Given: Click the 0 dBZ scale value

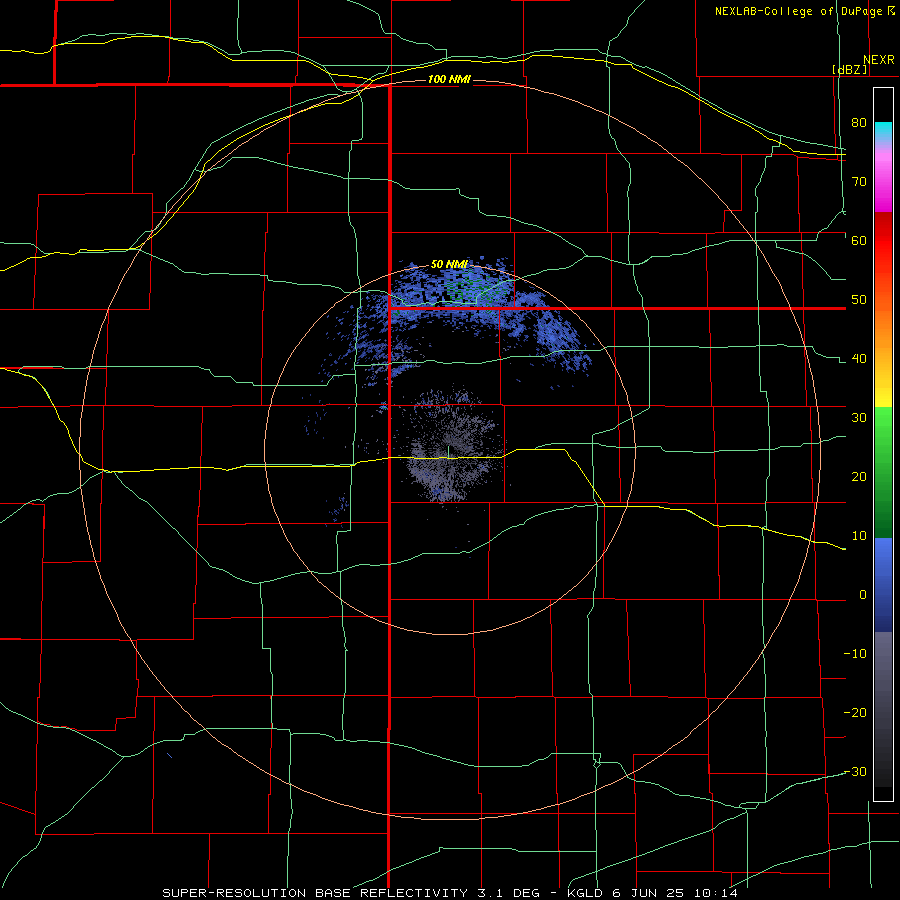Looking at the screenshot, I should pos(863,595).
